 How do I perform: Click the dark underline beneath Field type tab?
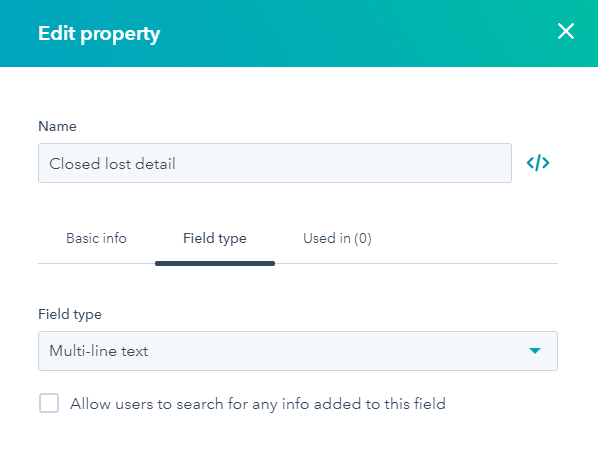coord(215,264)
